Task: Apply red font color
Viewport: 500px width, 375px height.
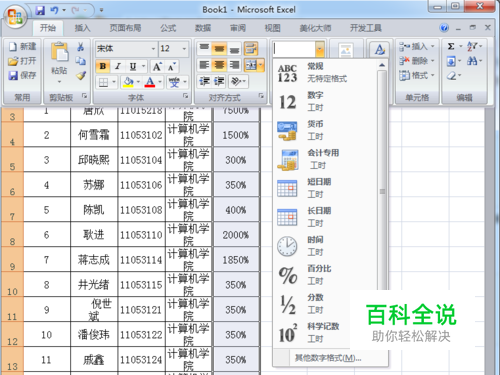Action: tap(150, 82)
